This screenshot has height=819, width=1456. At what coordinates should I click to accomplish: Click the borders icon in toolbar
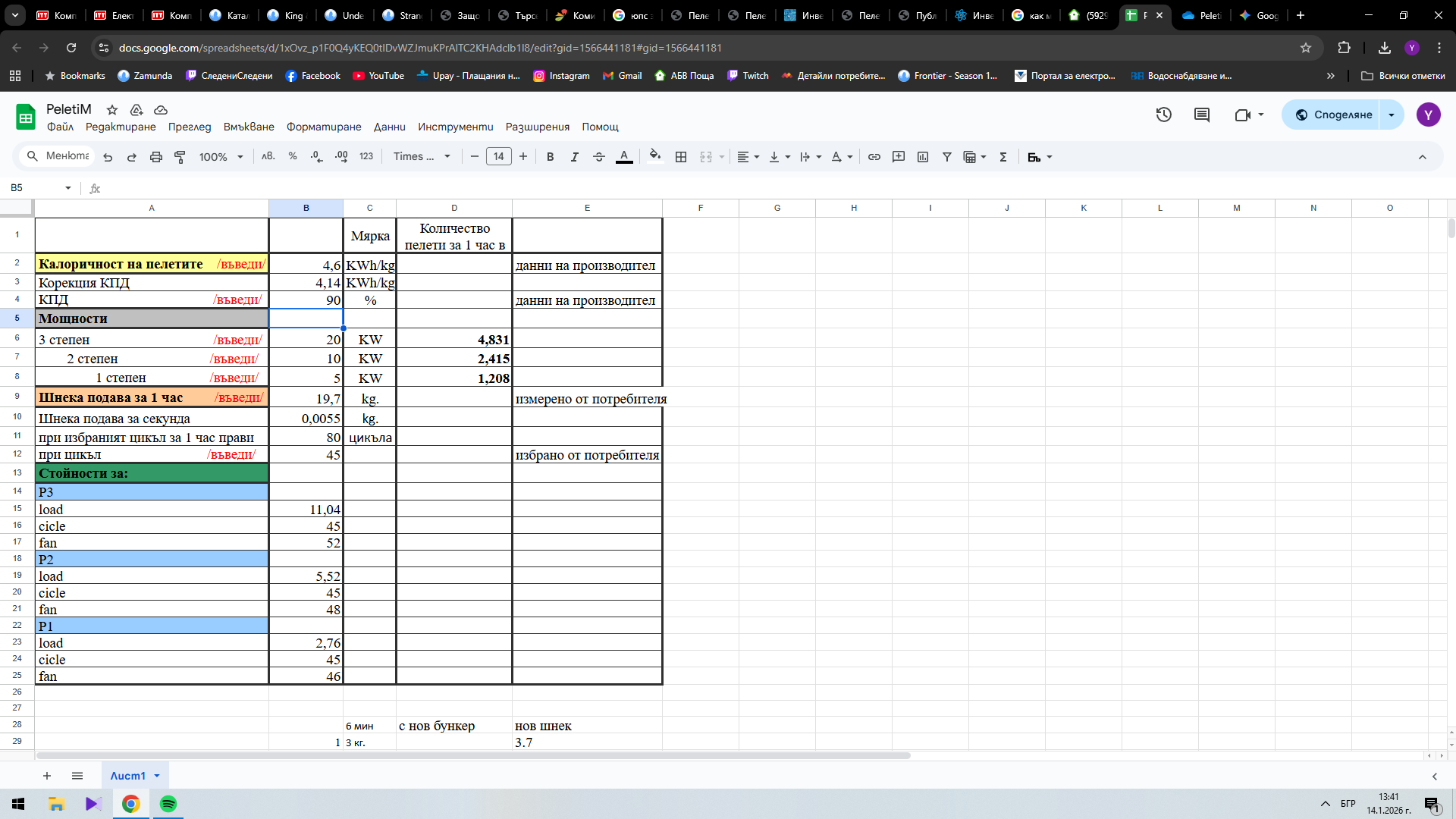pyautogui.click(x=681, y=157)
